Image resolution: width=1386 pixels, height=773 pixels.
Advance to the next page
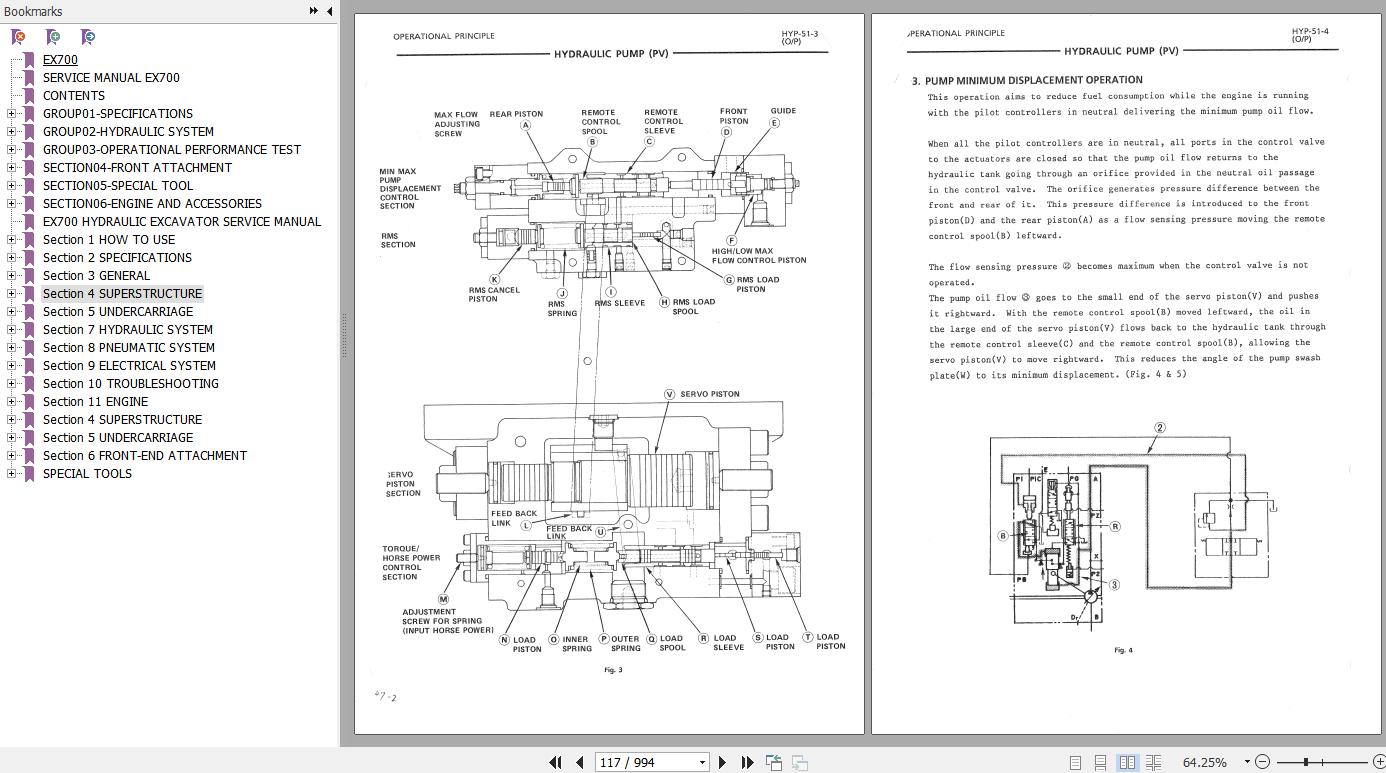click(x=723, y=762)
